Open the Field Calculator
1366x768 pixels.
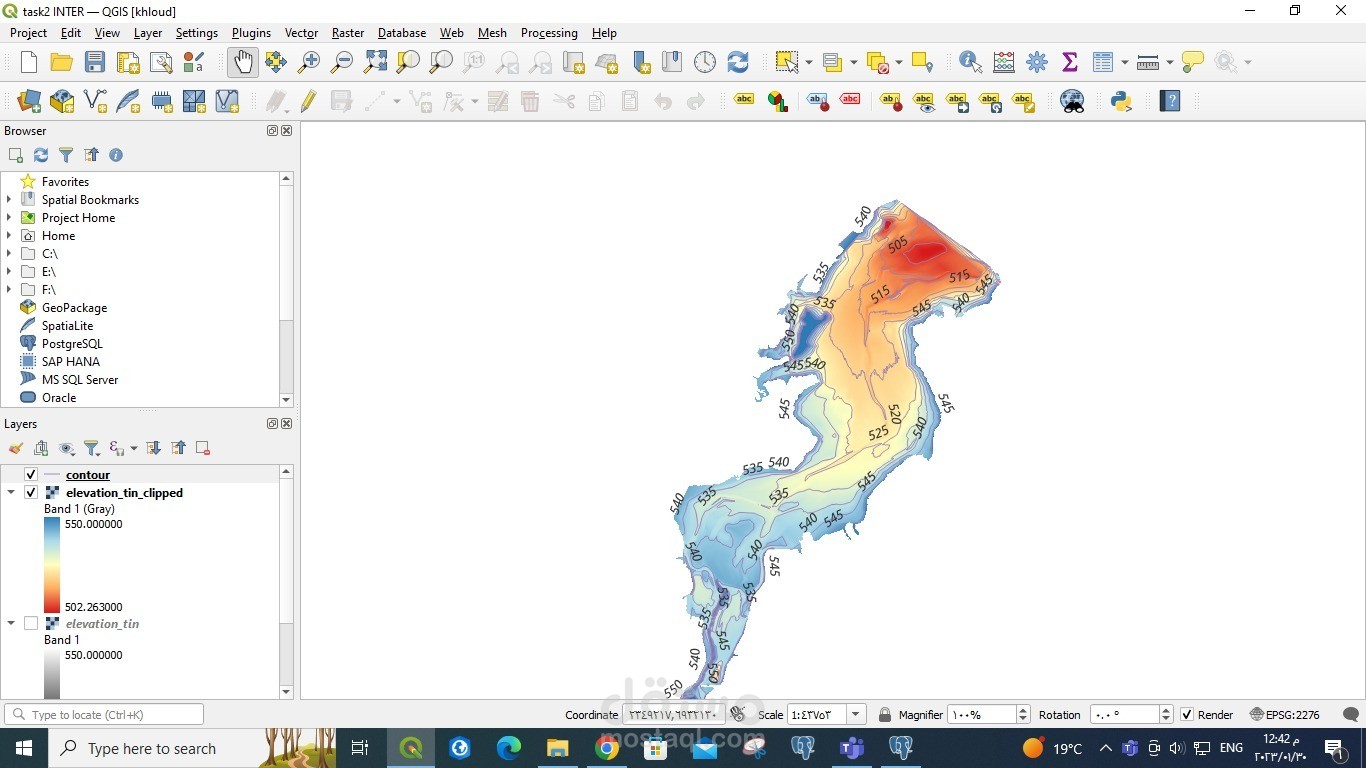click(1004, 61)
